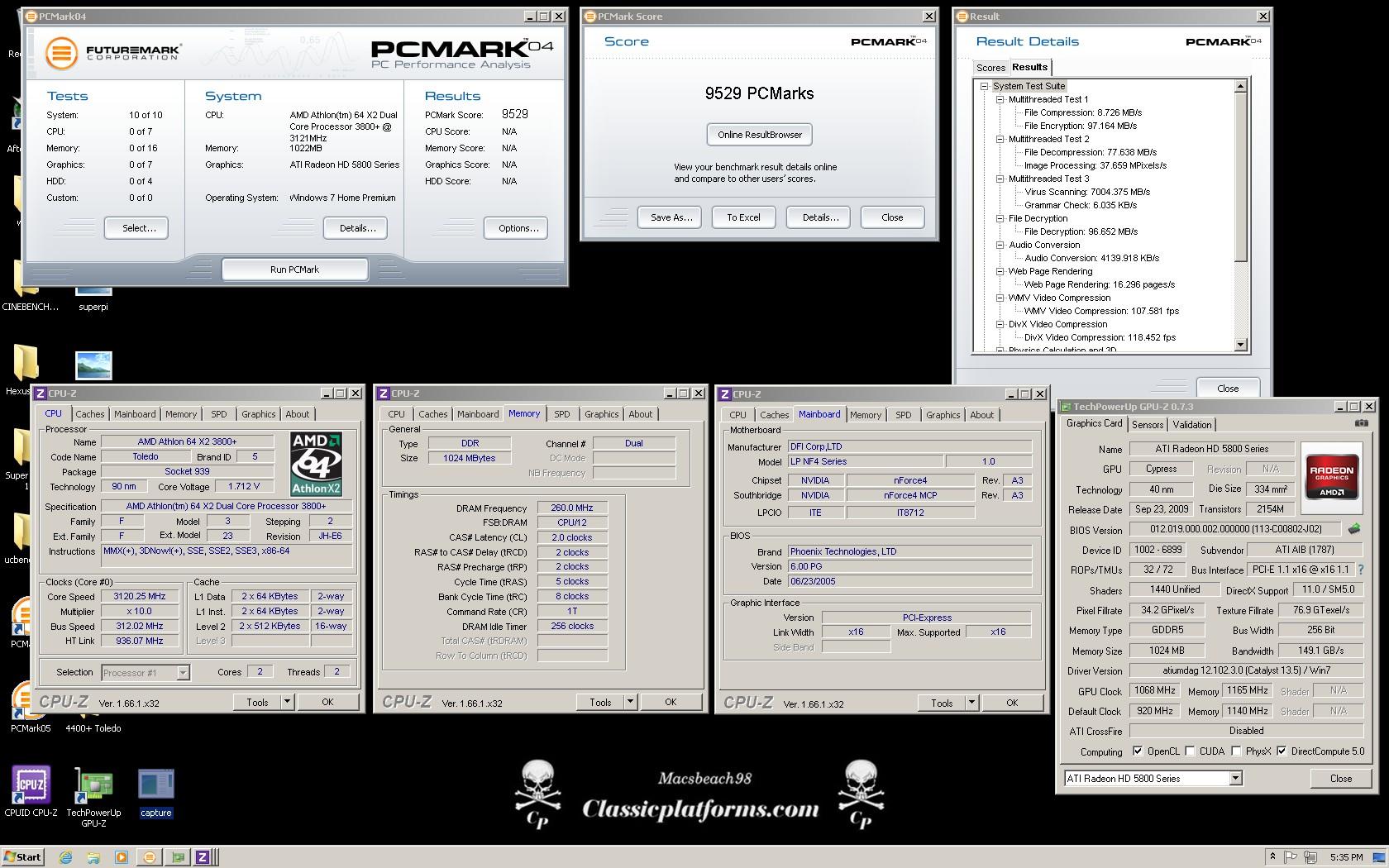Click the Options... button in PCMark04
1389x868 pixels.
(x=518, y=228)
